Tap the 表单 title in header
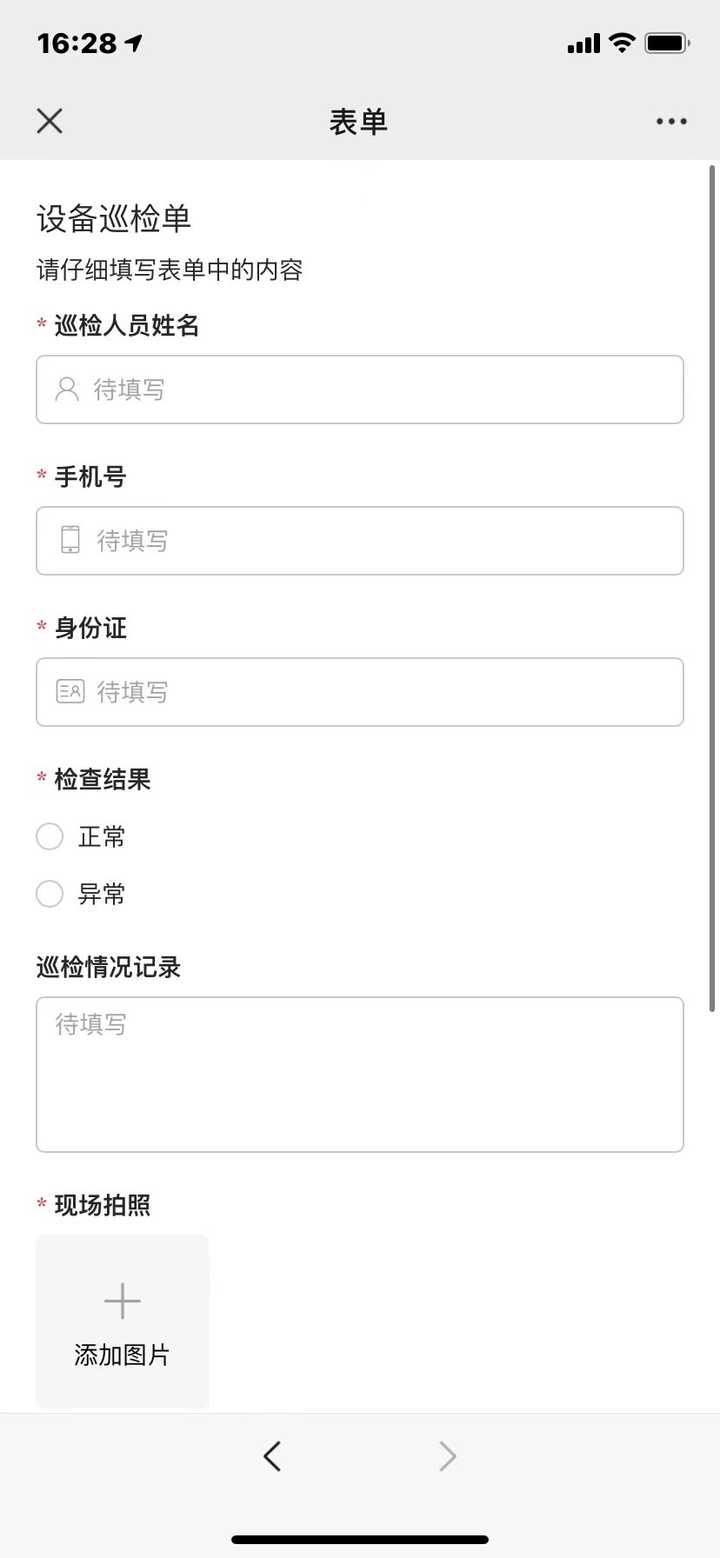 point(358,122)
